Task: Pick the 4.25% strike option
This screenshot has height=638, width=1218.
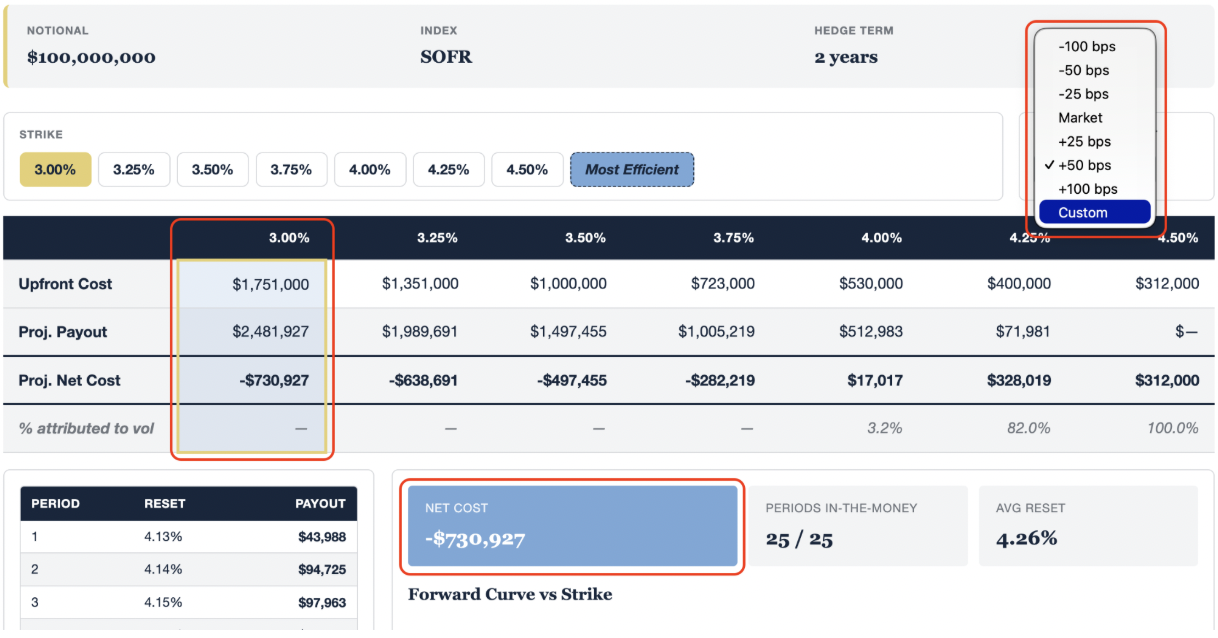Action: point(448,170)
